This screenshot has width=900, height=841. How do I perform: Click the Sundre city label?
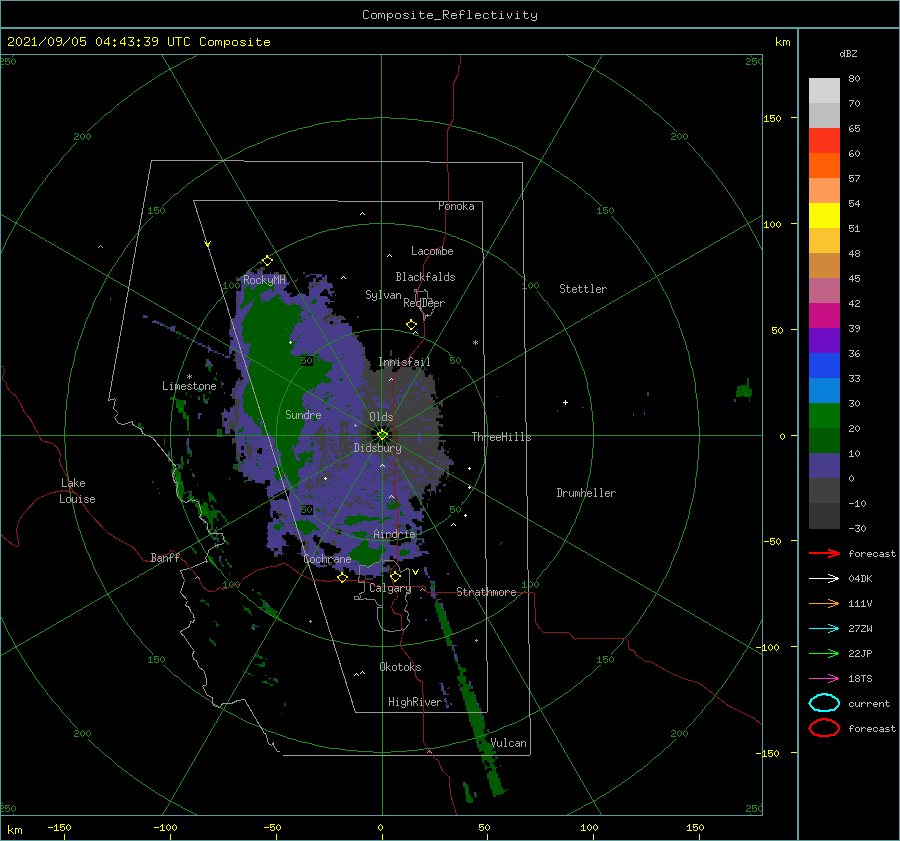point(303,414)
